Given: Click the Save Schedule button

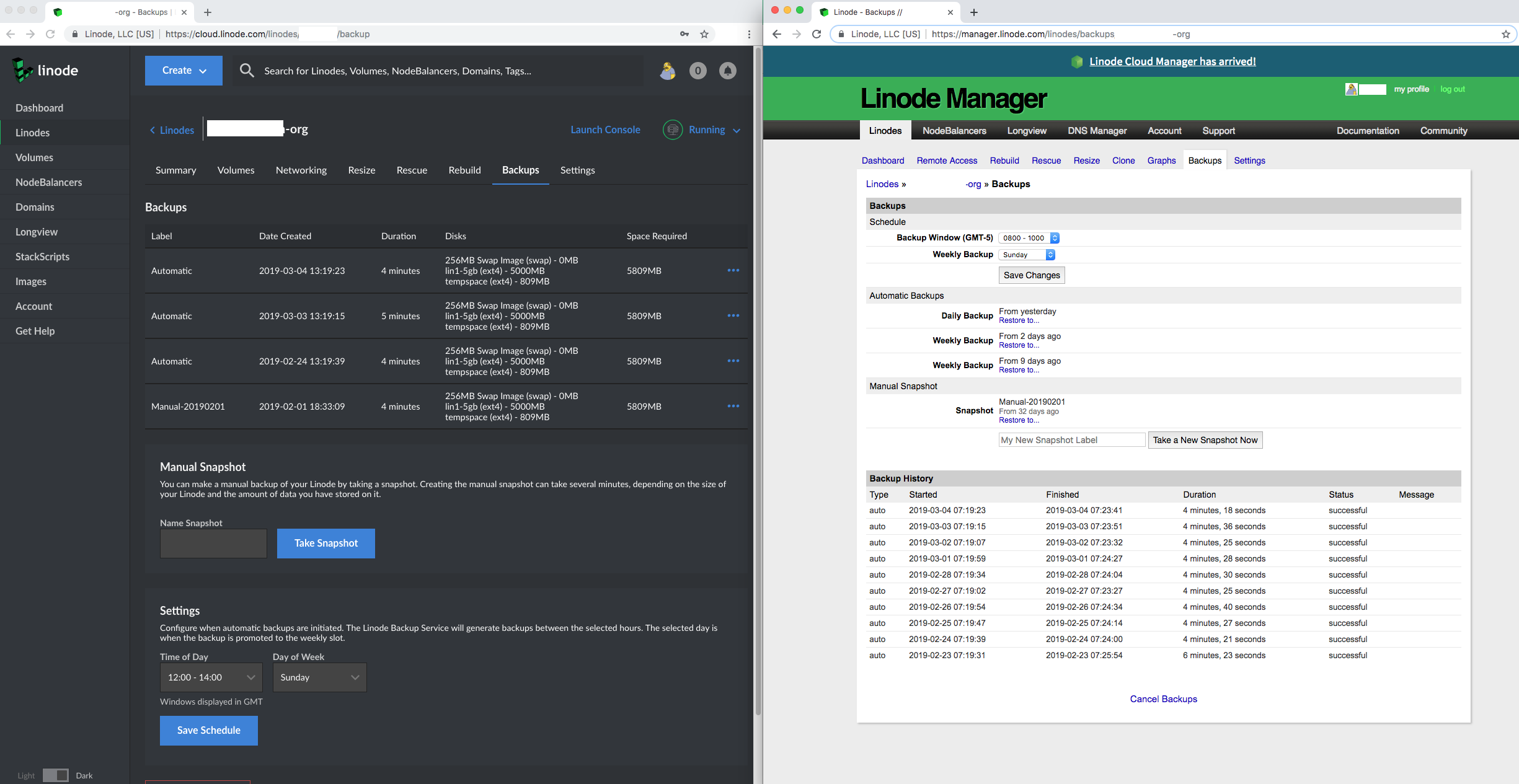Looking at the screenshot, I should 209,730.
